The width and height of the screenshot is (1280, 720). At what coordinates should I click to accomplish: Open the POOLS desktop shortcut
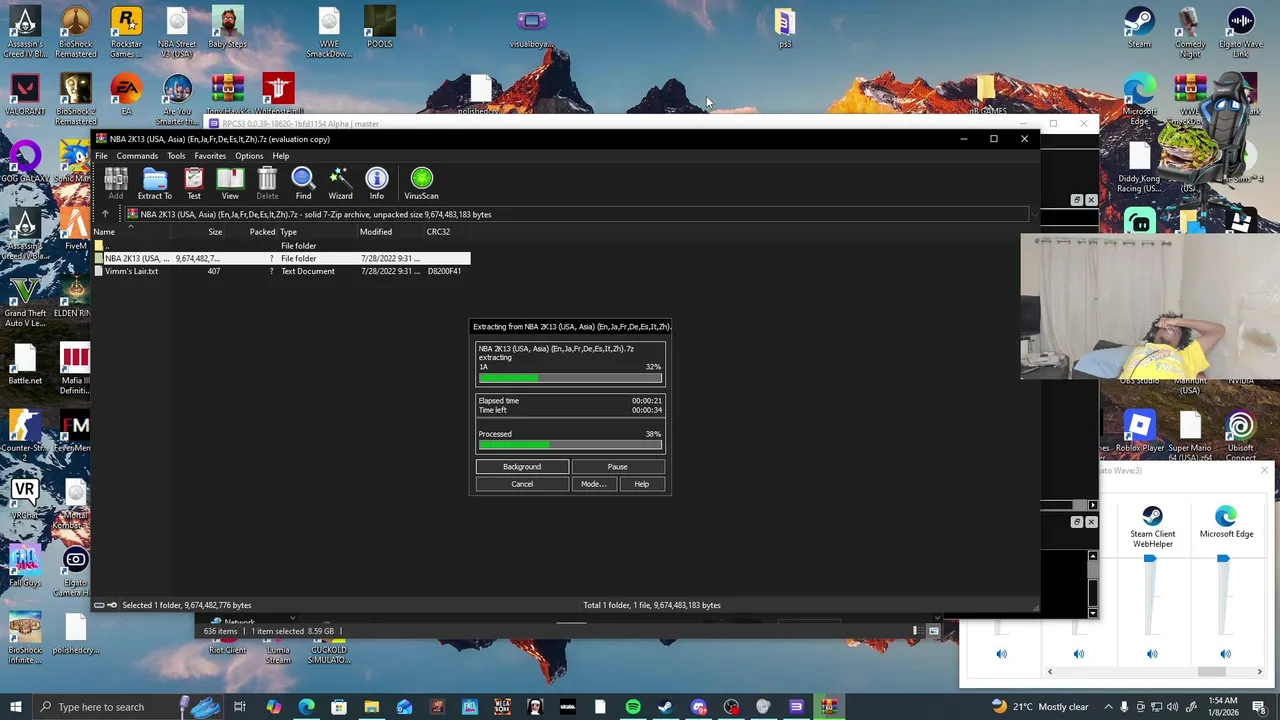[379, 28]
